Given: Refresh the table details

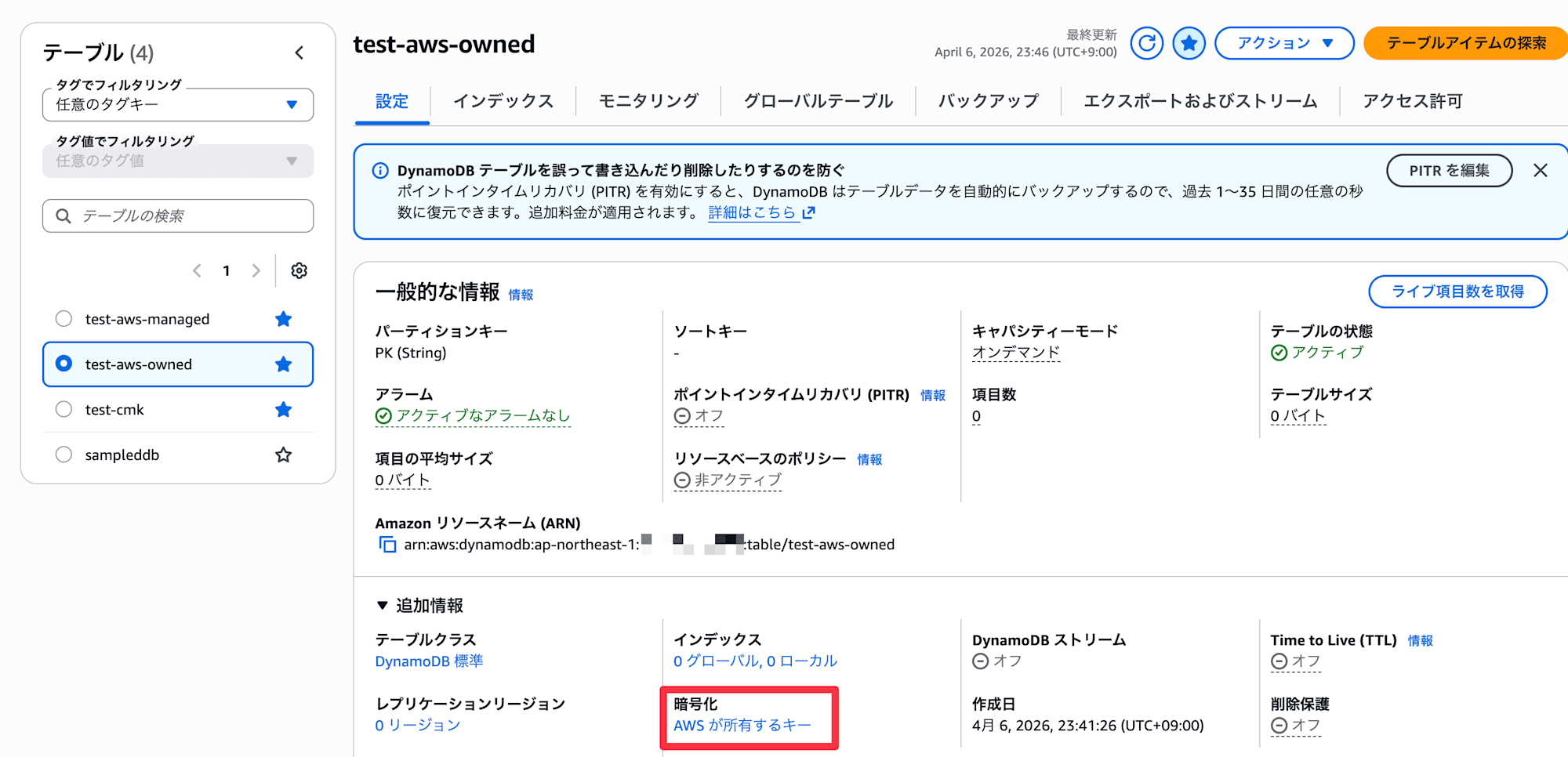Looking at the screenshot, I should point(1146,43).
